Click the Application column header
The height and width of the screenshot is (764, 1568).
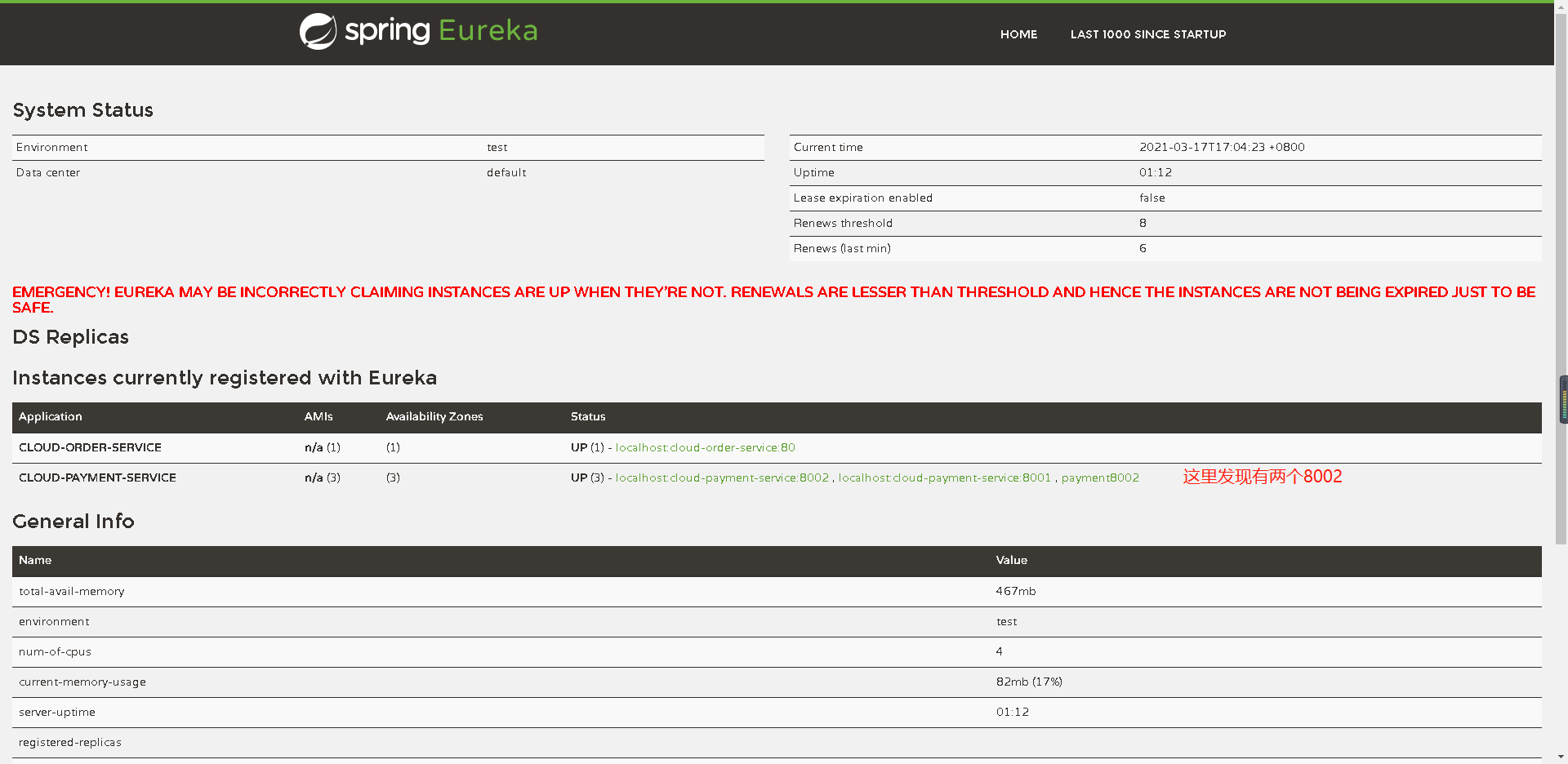51,416
